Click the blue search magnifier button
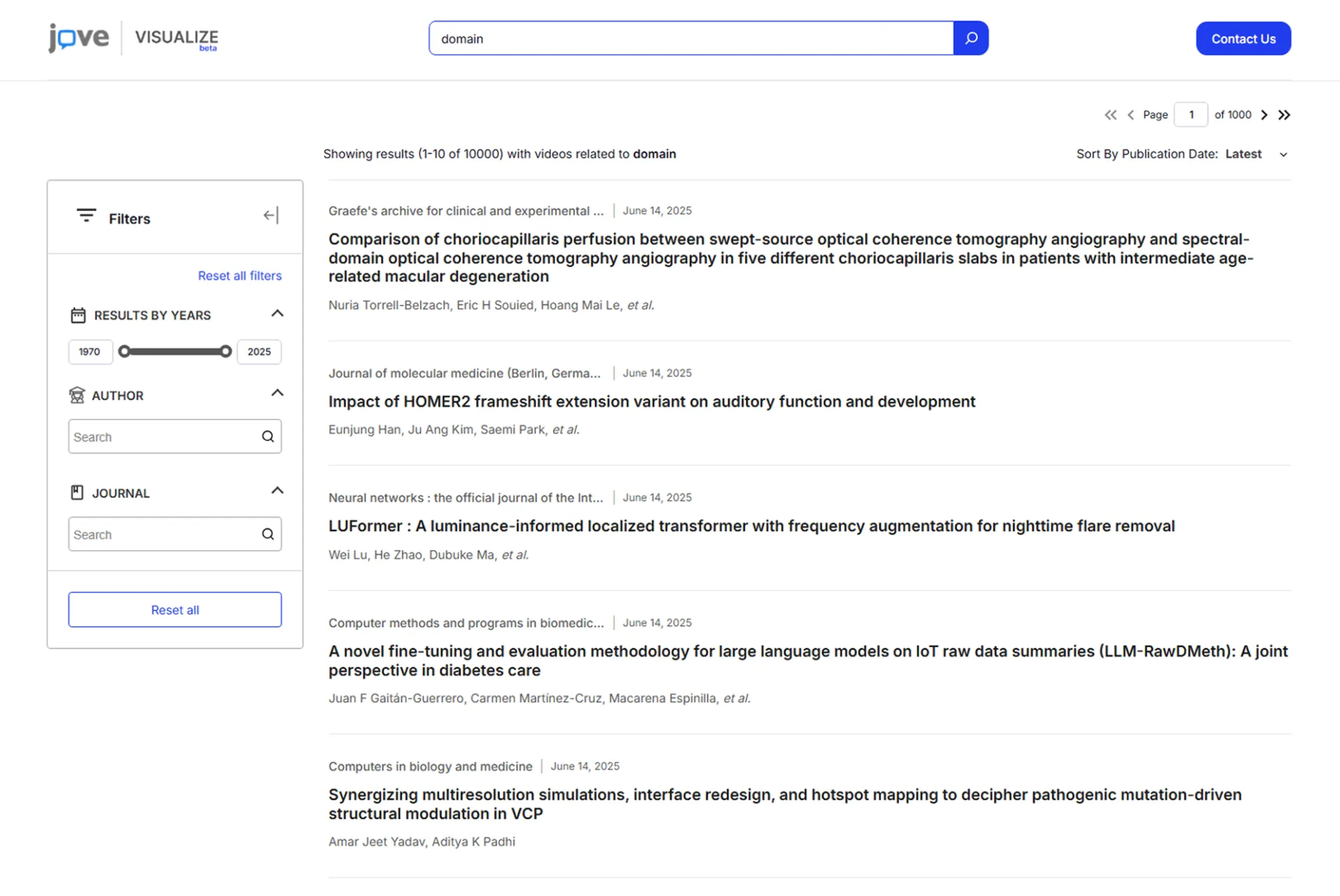The height and width of the screenshot is (896, 1340). tap(971, 38)
